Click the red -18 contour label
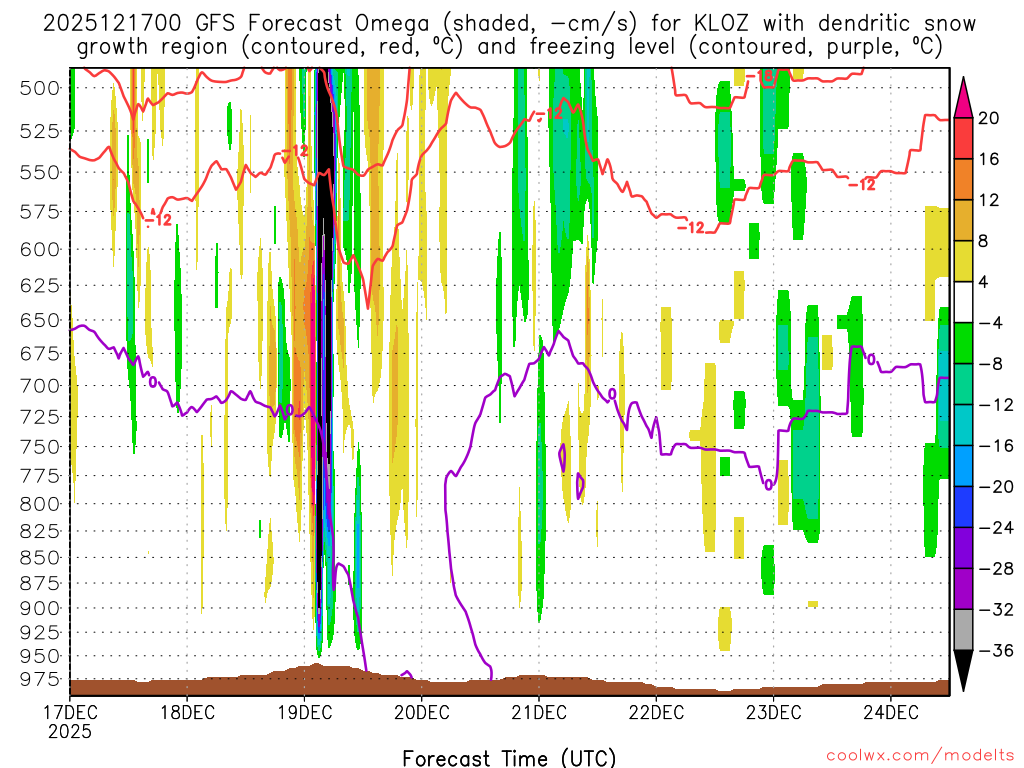Viewport: 1024px width, 768px height. coord(760,76)
